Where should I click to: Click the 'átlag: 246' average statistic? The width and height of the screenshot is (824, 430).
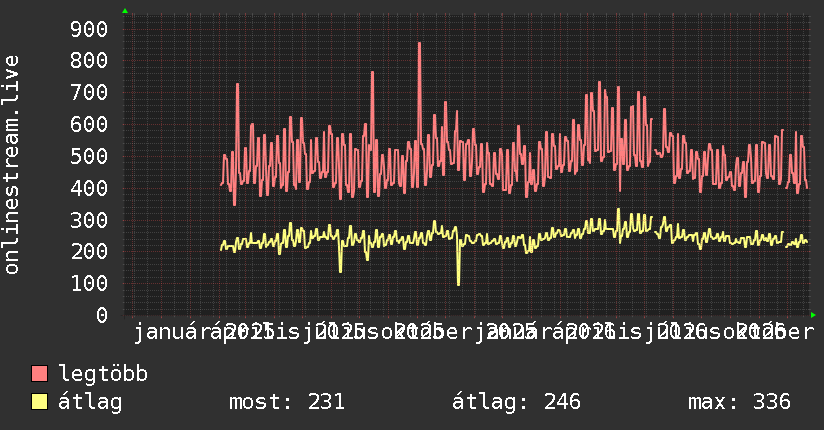coord(516,402)
